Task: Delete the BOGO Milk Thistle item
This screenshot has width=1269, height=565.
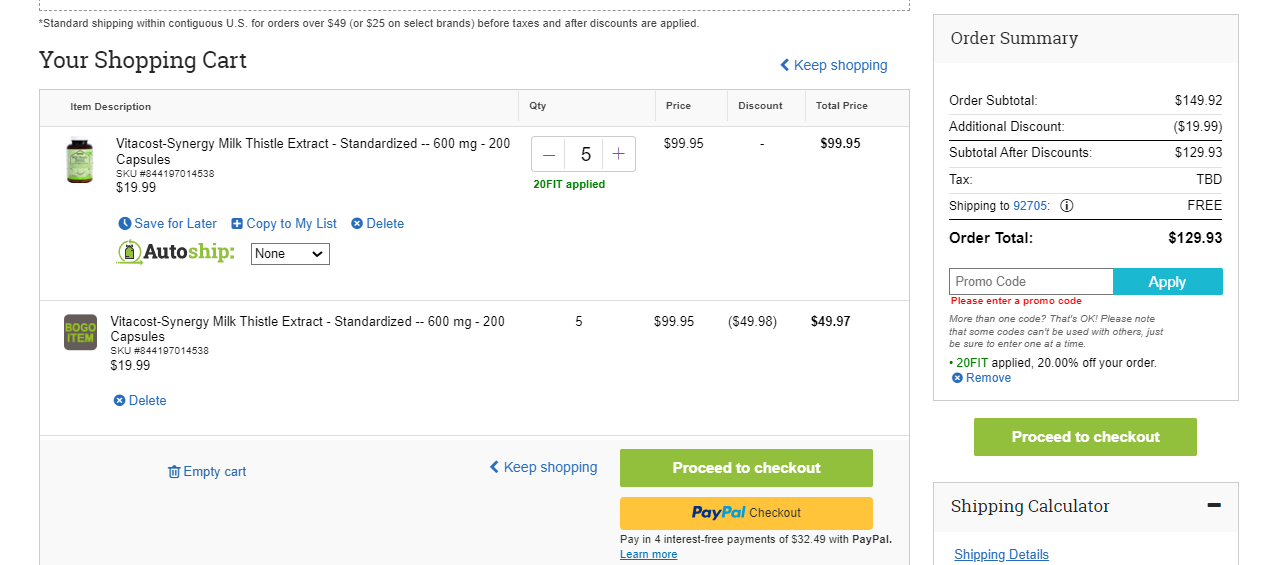Action: coord(140,401)
